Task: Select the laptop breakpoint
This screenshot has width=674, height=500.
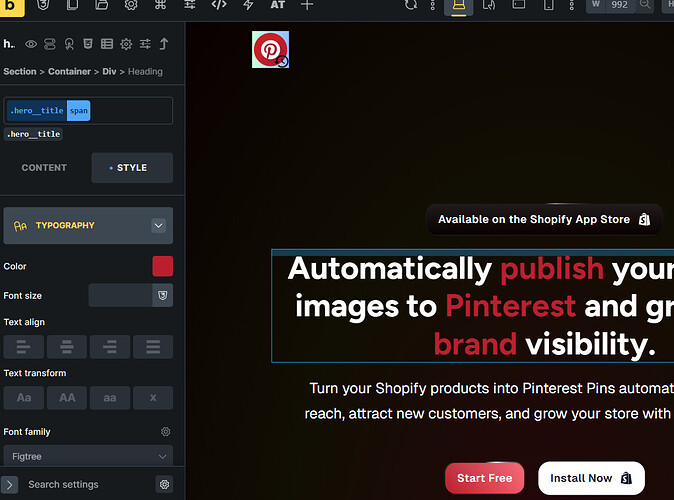Action: pos(459,6)
